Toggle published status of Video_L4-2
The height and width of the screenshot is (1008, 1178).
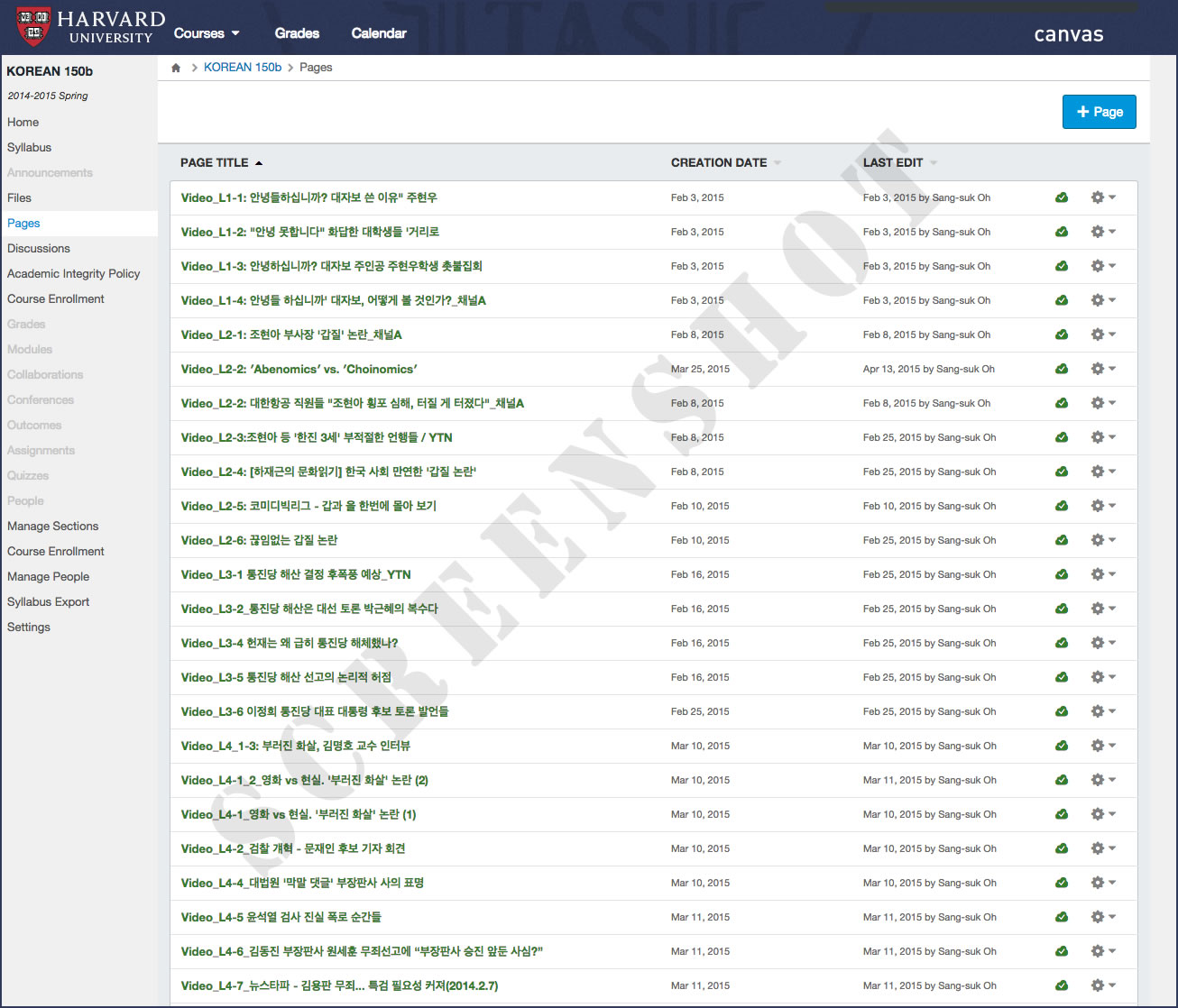click(x=1062, y=848)
